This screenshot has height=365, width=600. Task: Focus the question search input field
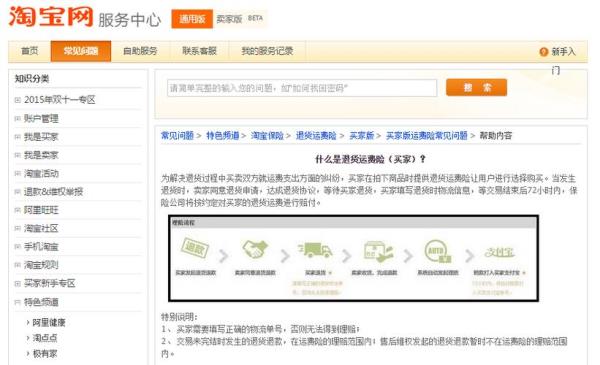302,88
